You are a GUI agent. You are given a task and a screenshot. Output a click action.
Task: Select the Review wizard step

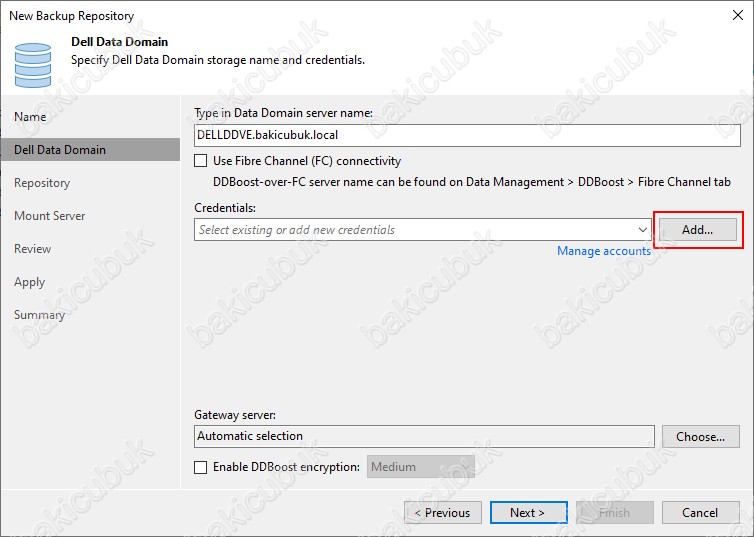click(33, 249)
